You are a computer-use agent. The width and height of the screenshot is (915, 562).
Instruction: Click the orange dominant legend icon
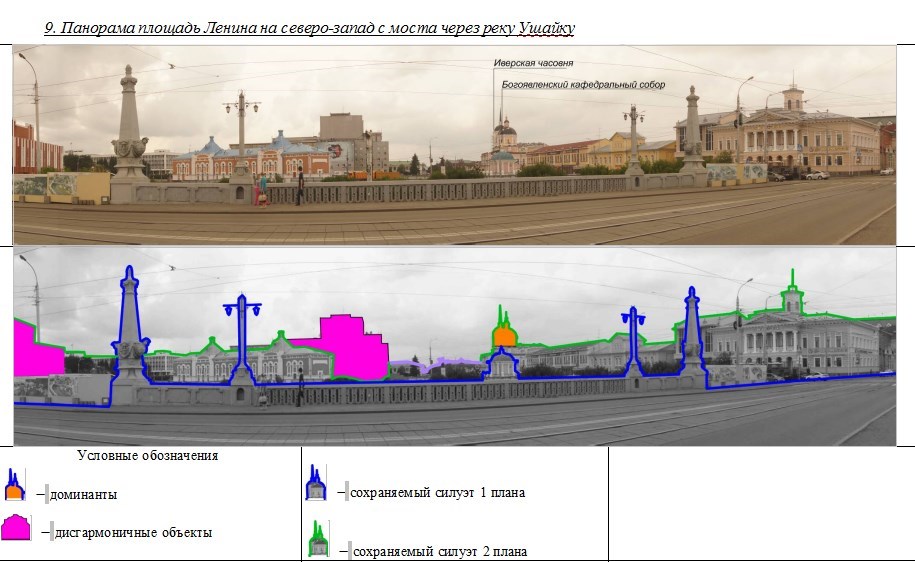click(x=13, y=485)
